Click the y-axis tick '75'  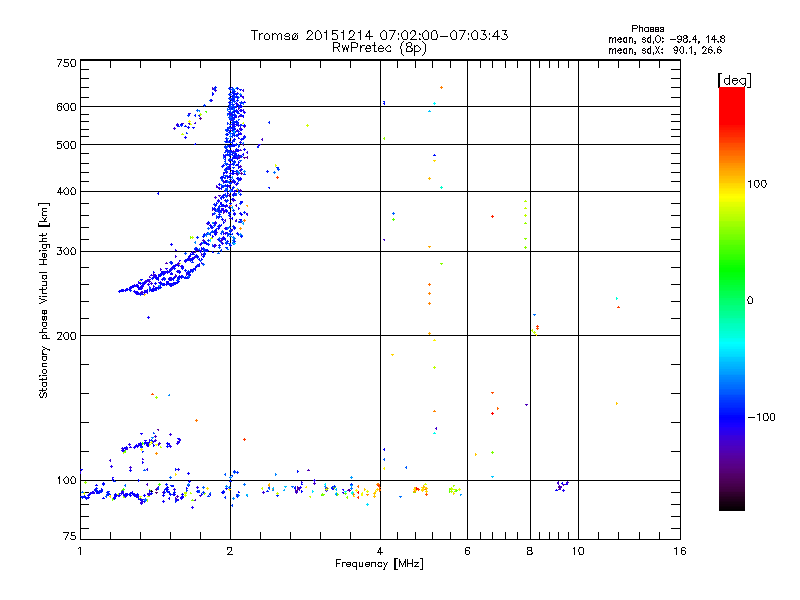tap(70, 536)
